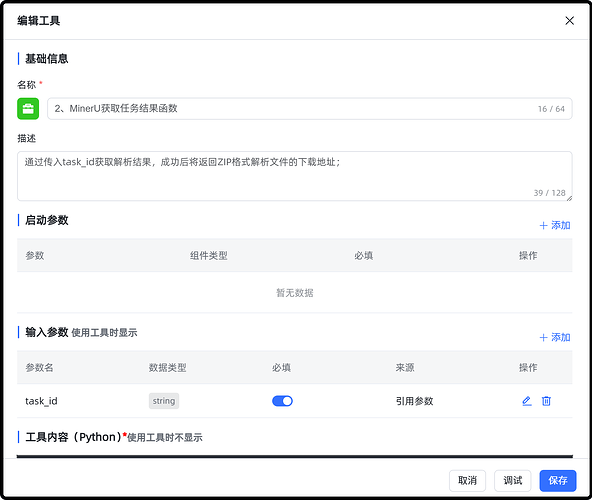
Task: Click the 取消 button
Action: [x=467, y=481]
